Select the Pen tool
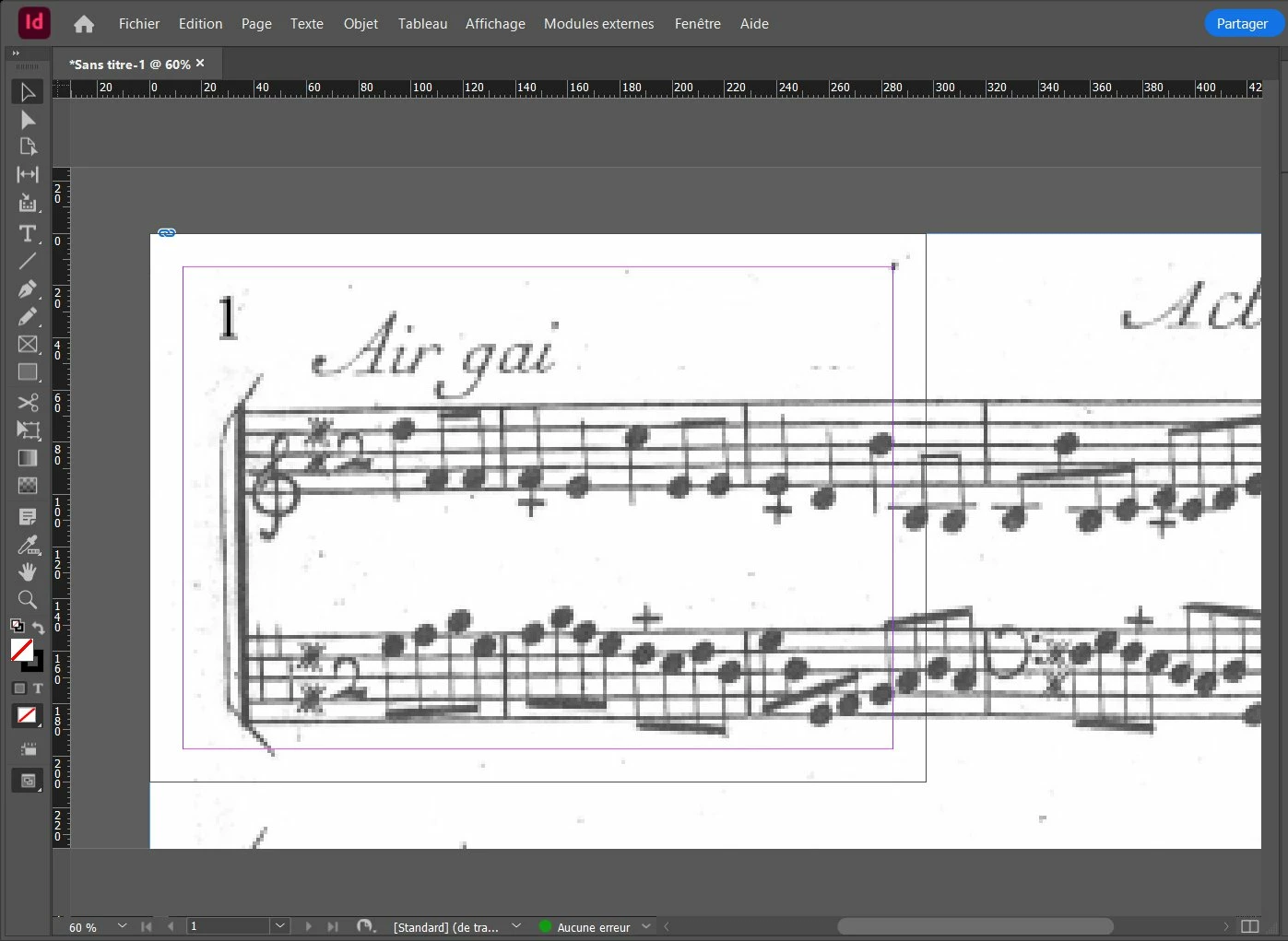 tap(28, 289)
